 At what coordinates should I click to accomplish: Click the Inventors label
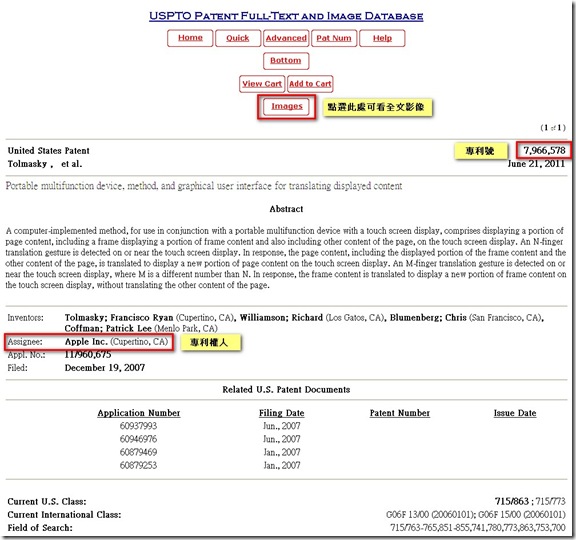pos(25,317)
